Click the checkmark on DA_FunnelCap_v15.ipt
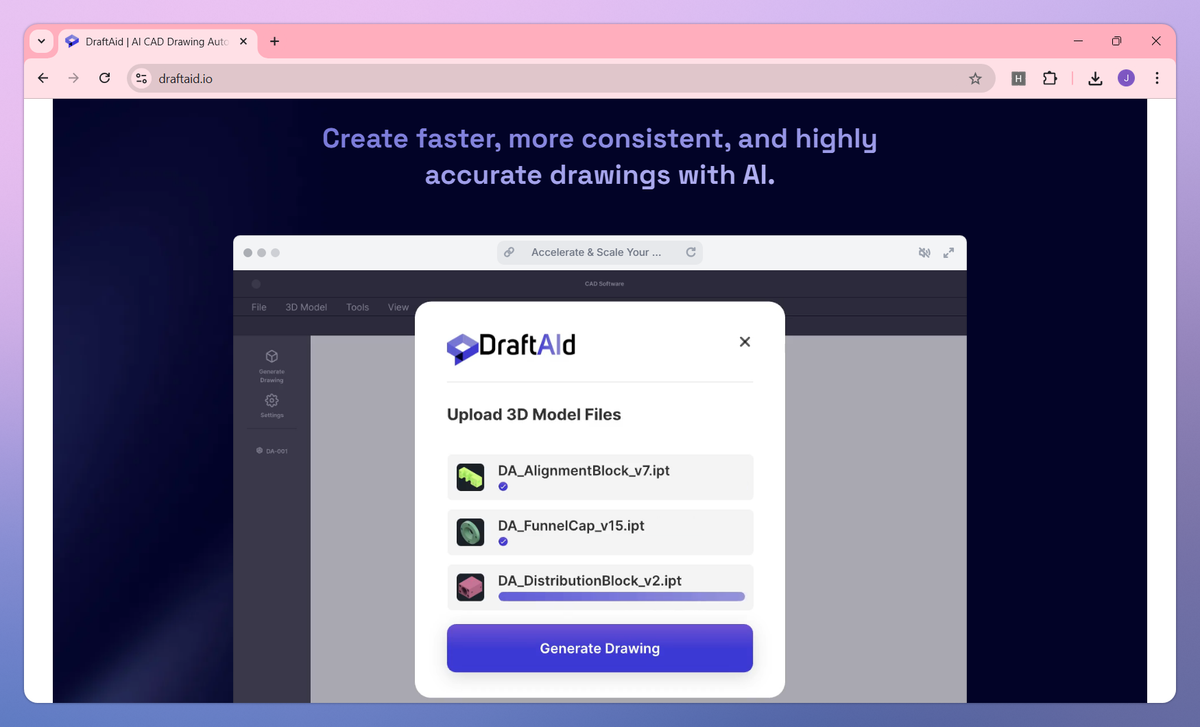Screen dimensions: 1200x727 coord(503,542)
